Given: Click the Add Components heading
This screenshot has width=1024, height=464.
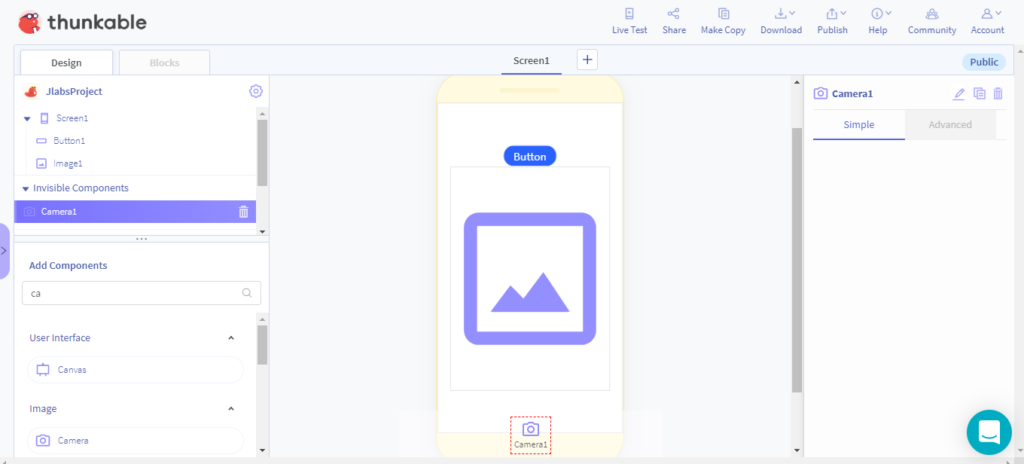Looking at the screenshot, I should 69,265.
